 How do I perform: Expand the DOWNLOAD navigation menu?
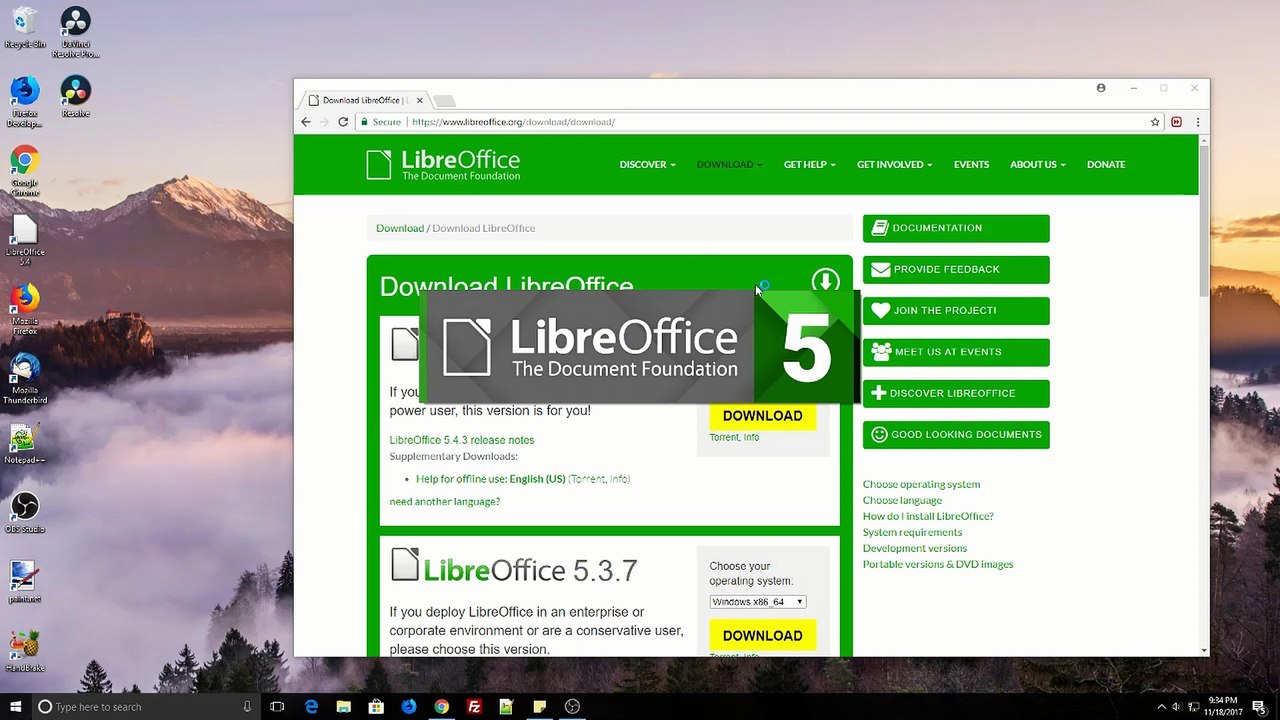729,164
